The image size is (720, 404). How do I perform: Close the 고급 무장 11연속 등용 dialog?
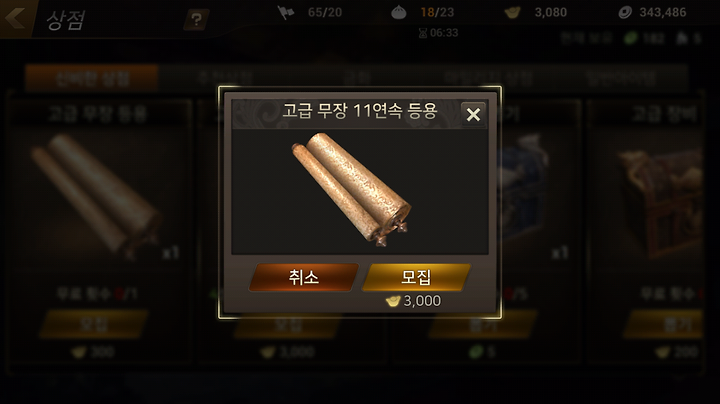click(473, 114)
